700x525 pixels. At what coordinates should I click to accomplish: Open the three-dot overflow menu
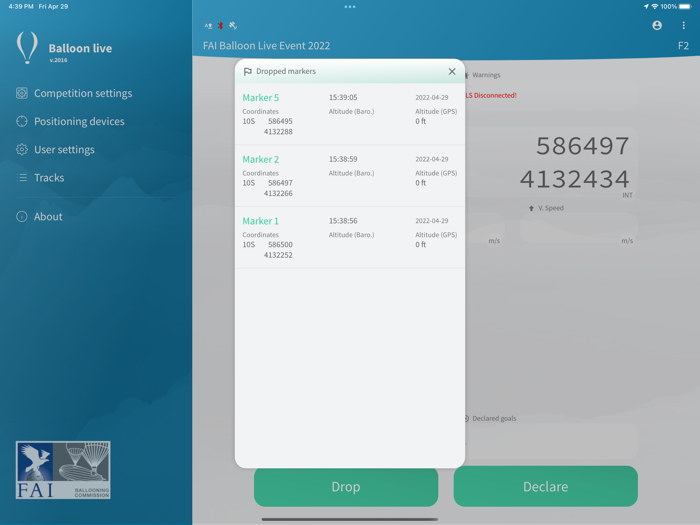683,25
